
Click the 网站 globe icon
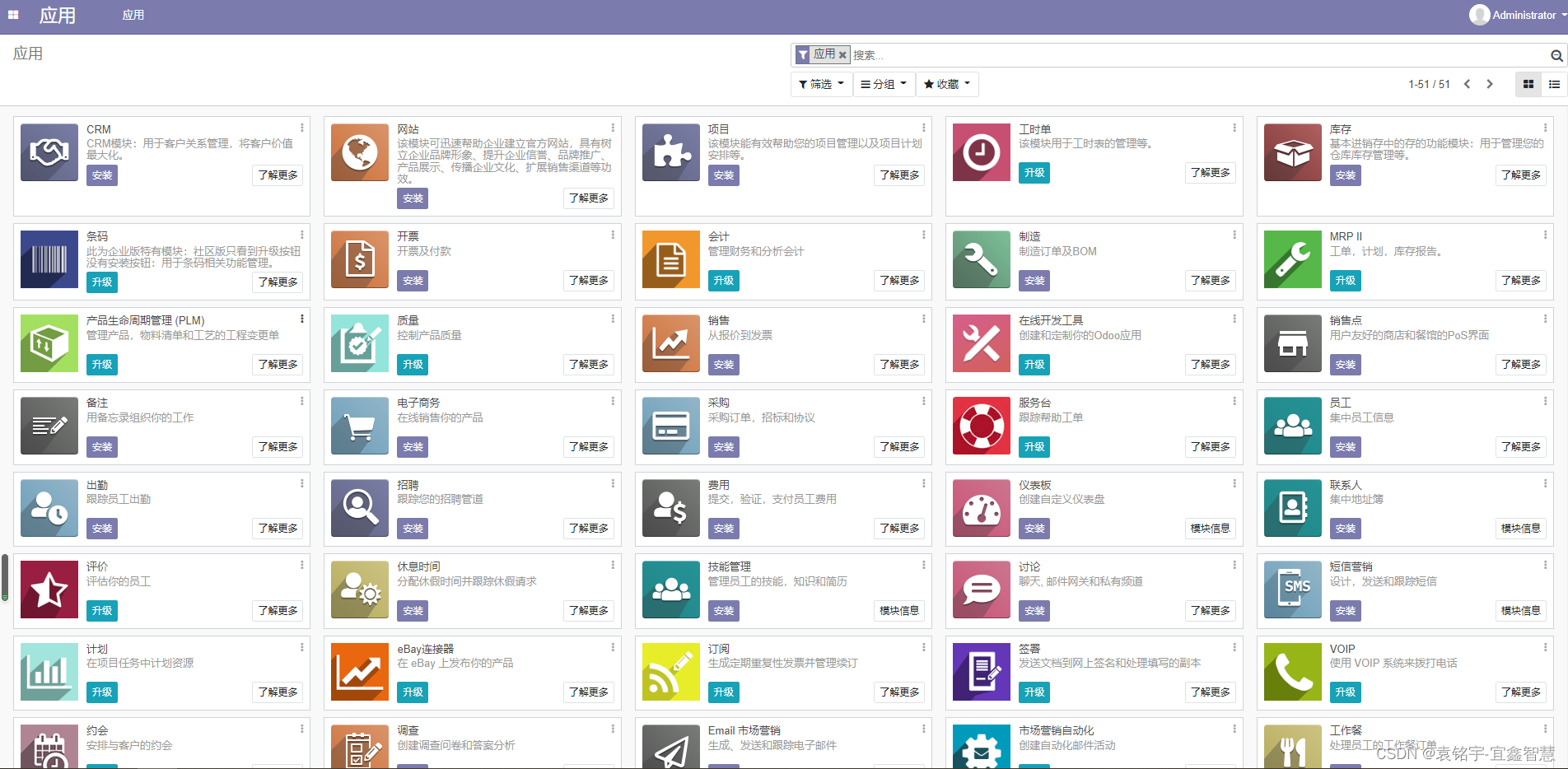click(359, 152)
